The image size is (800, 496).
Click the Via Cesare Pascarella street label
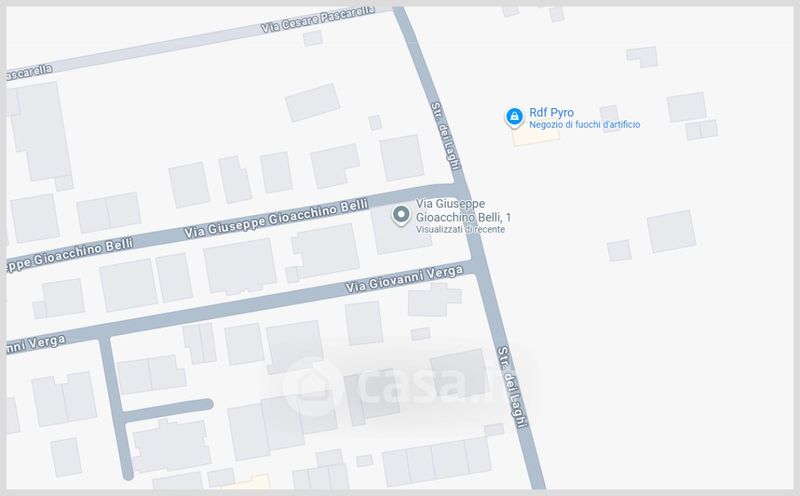click(x=318, y=19)
